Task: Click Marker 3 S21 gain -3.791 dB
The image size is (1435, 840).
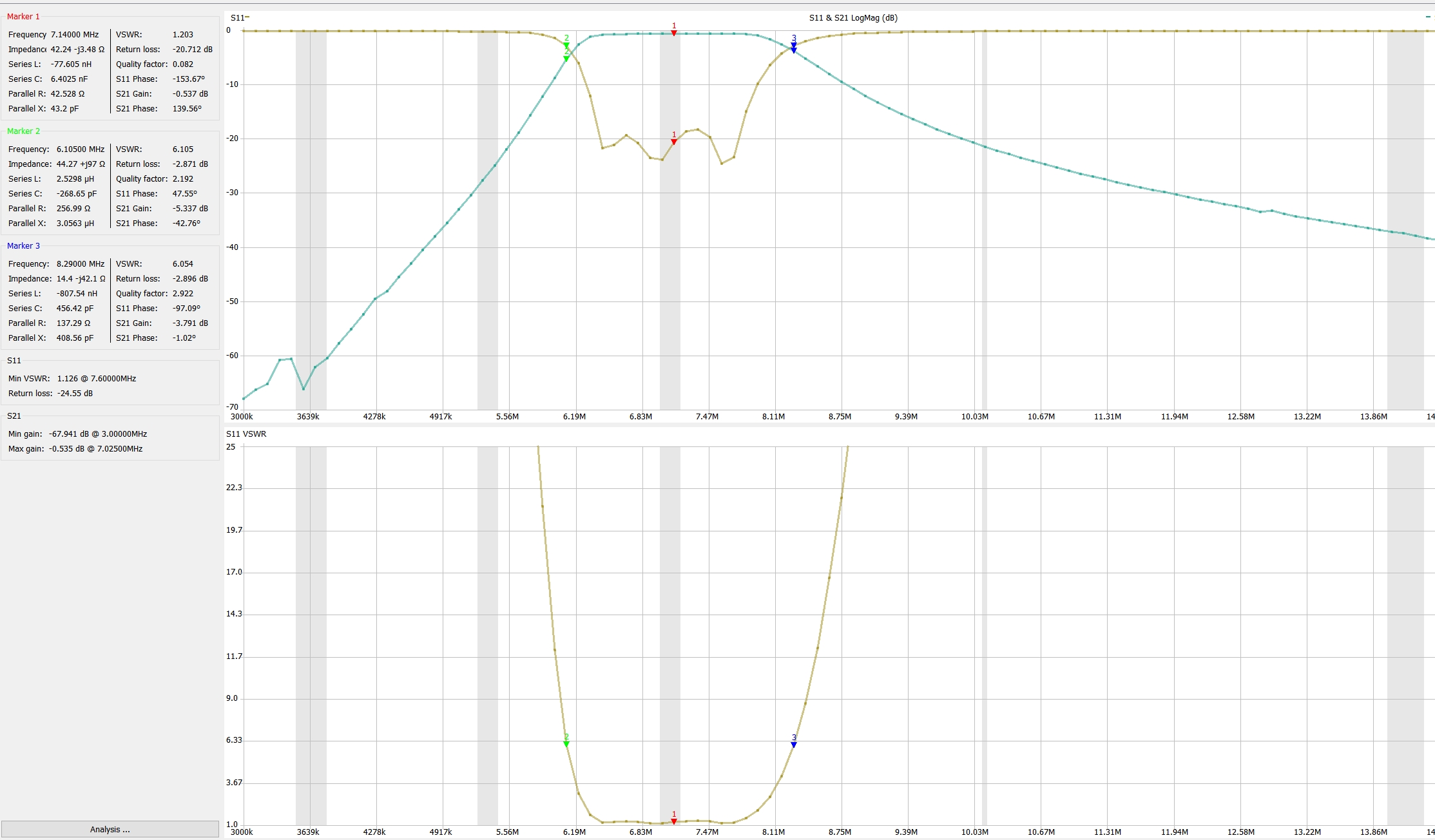Action: (x=190, y=323)
